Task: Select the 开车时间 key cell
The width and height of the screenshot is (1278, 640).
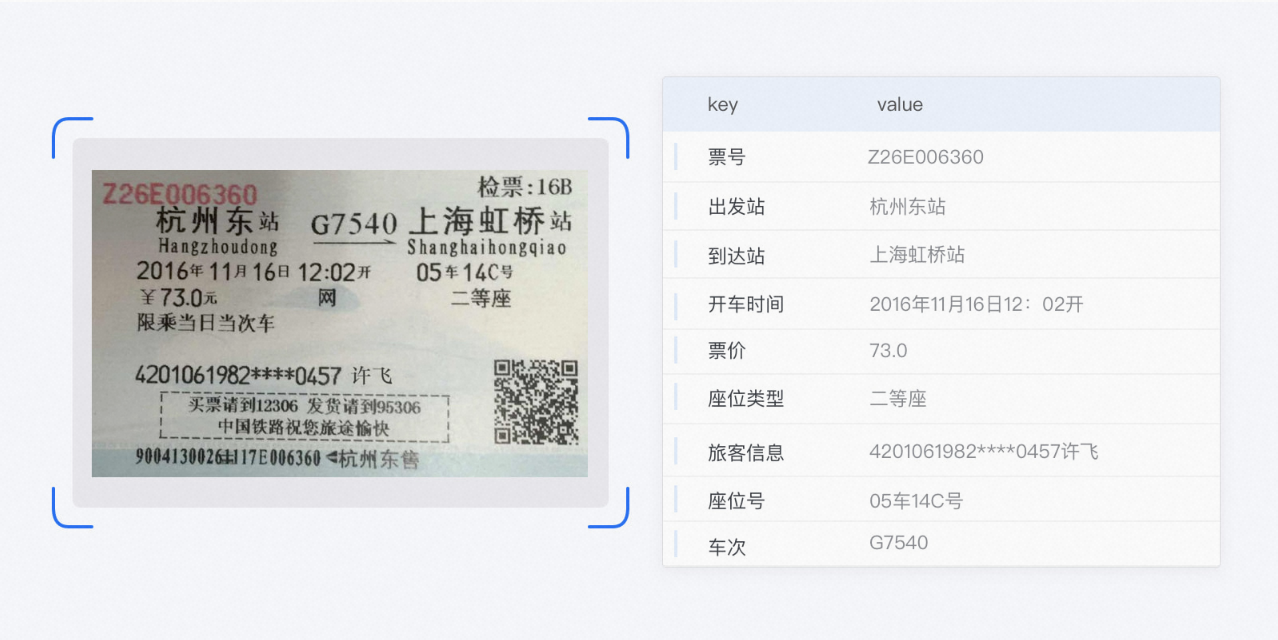Action: pos(745,304)
